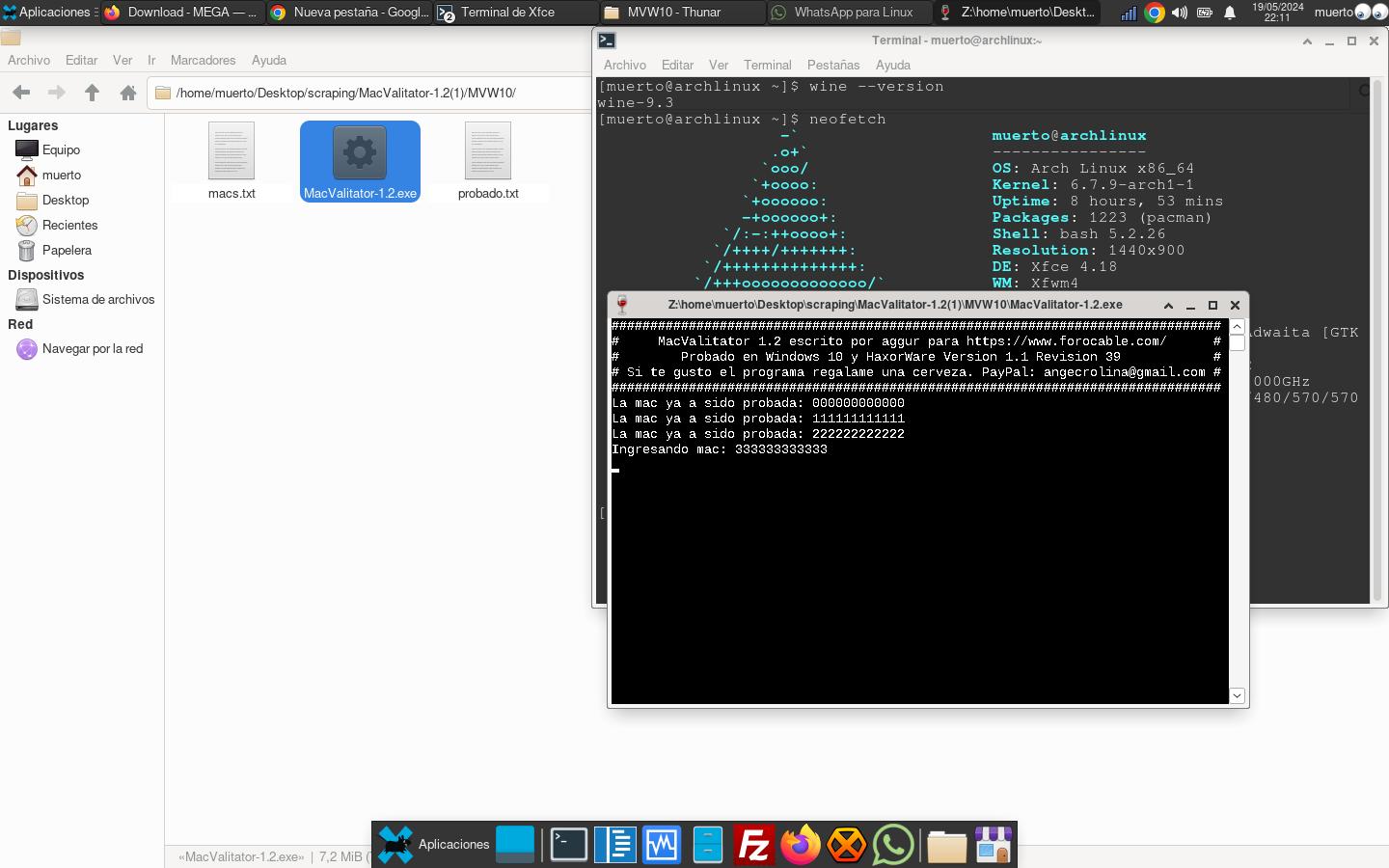Open volume control tray icon
Image resolution: width=1389 pixels, height=868 pixels.
click(1179, 13)
